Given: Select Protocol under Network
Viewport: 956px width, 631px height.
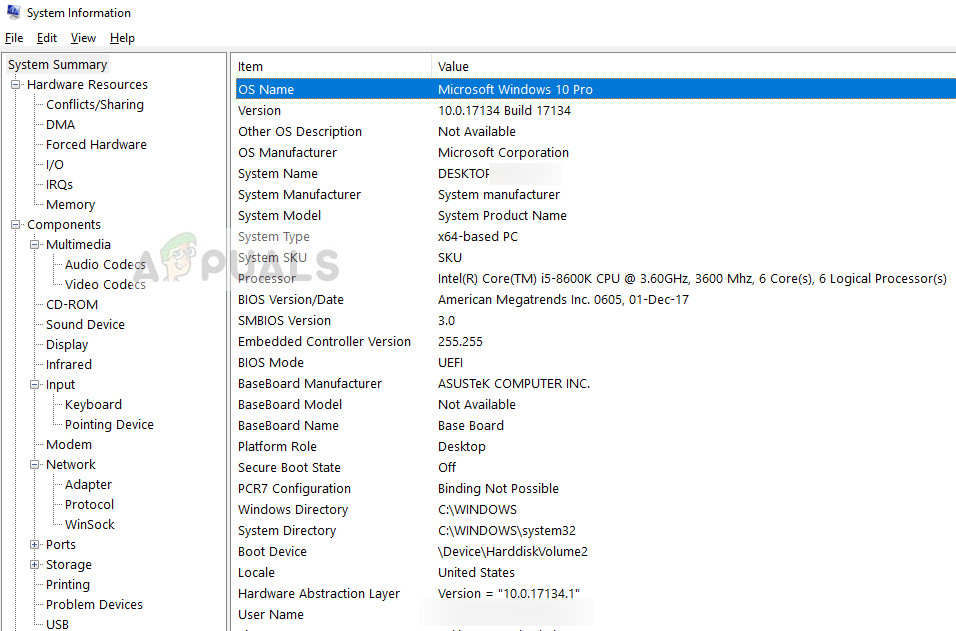Looking at the screenshot, I should 90,505.
